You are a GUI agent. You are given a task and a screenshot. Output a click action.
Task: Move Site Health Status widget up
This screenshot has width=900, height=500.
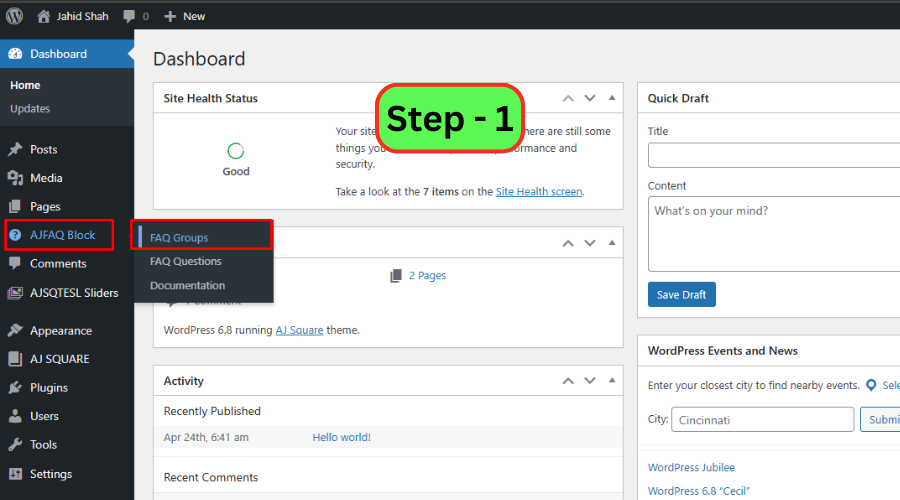tap(568, 98)
